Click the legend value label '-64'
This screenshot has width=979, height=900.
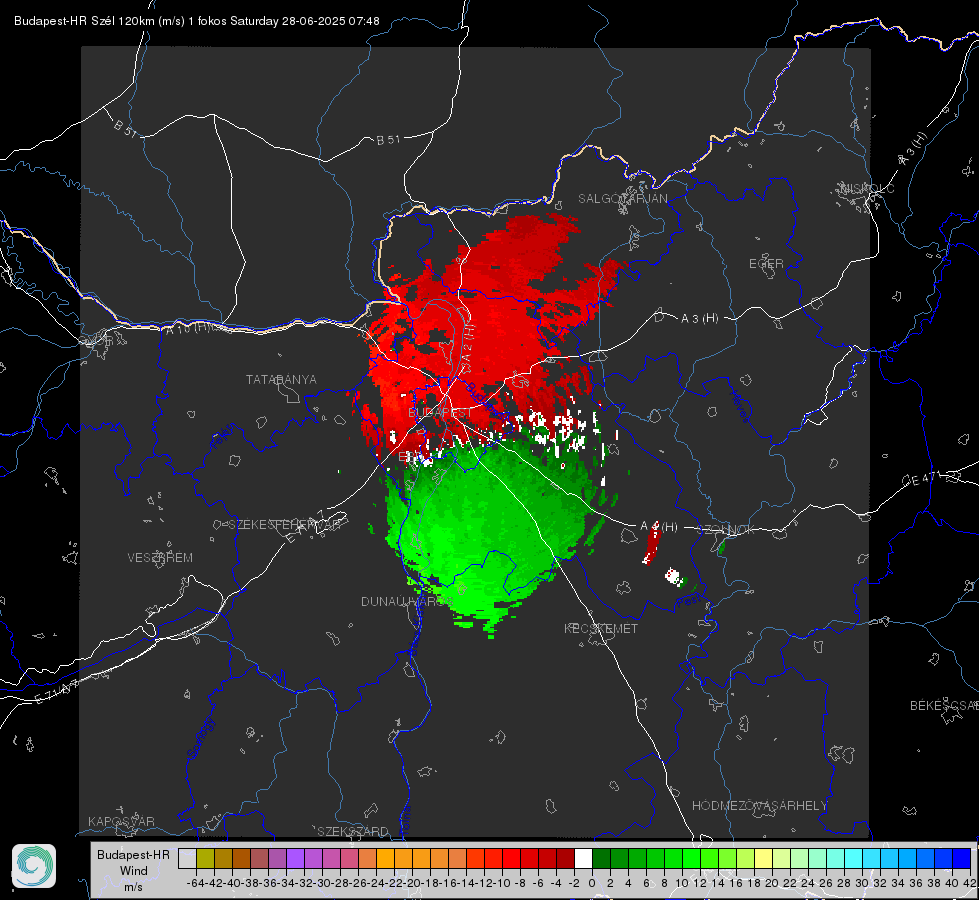tap(196, 883)
